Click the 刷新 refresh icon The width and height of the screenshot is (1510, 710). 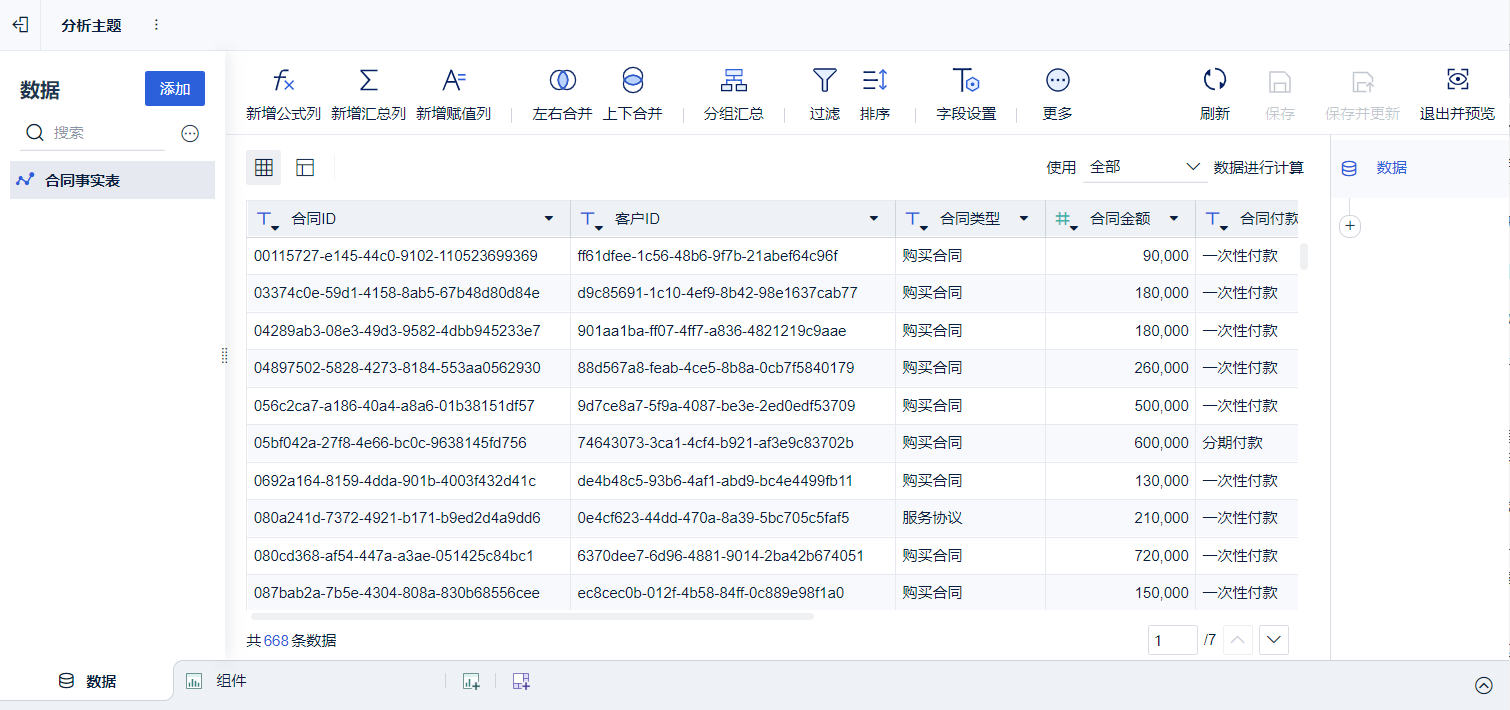point(1215,81)
